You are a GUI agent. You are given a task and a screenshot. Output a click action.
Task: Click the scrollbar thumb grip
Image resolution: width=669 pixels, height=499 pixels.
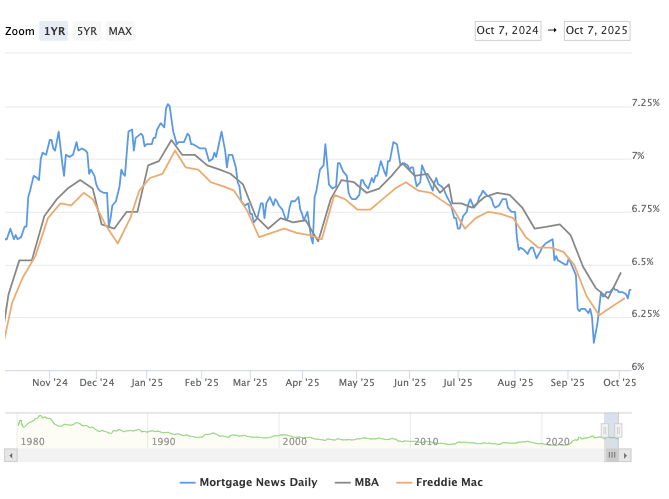[x=612, y=455]
